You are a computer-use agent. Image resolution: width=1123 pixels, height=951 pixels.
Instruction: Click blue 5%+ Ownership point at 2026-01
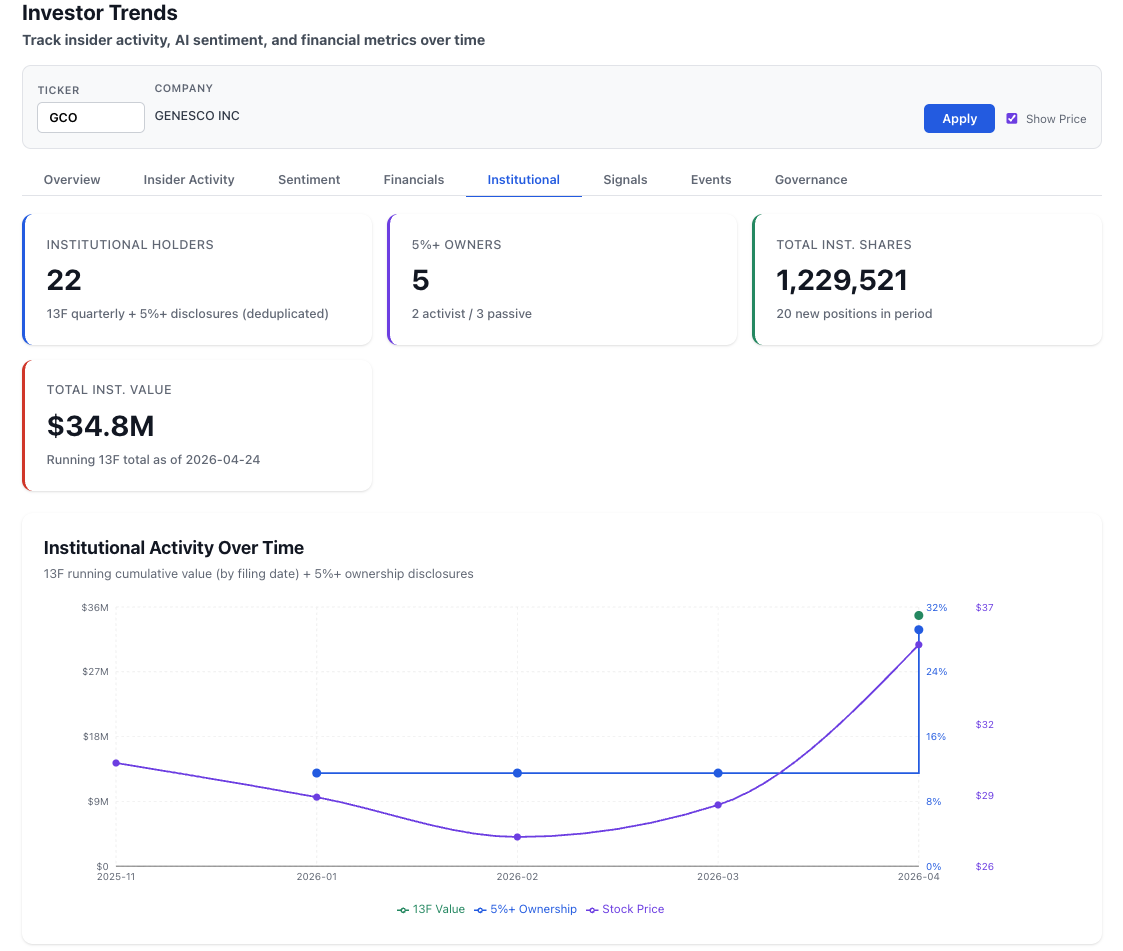(x=317, y=773)
